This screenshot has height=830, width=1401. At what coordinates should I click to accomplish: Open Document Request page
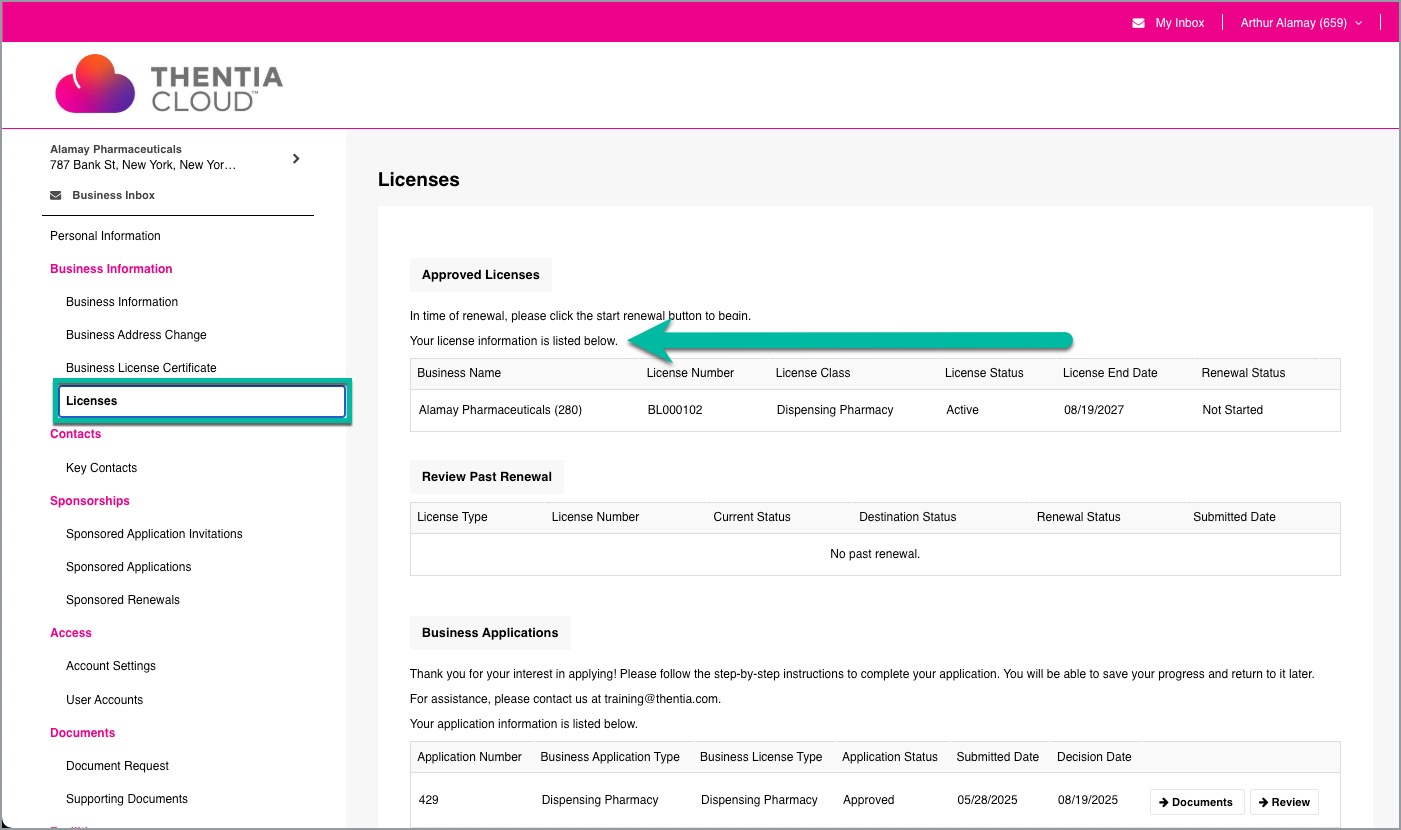(117, 766)
